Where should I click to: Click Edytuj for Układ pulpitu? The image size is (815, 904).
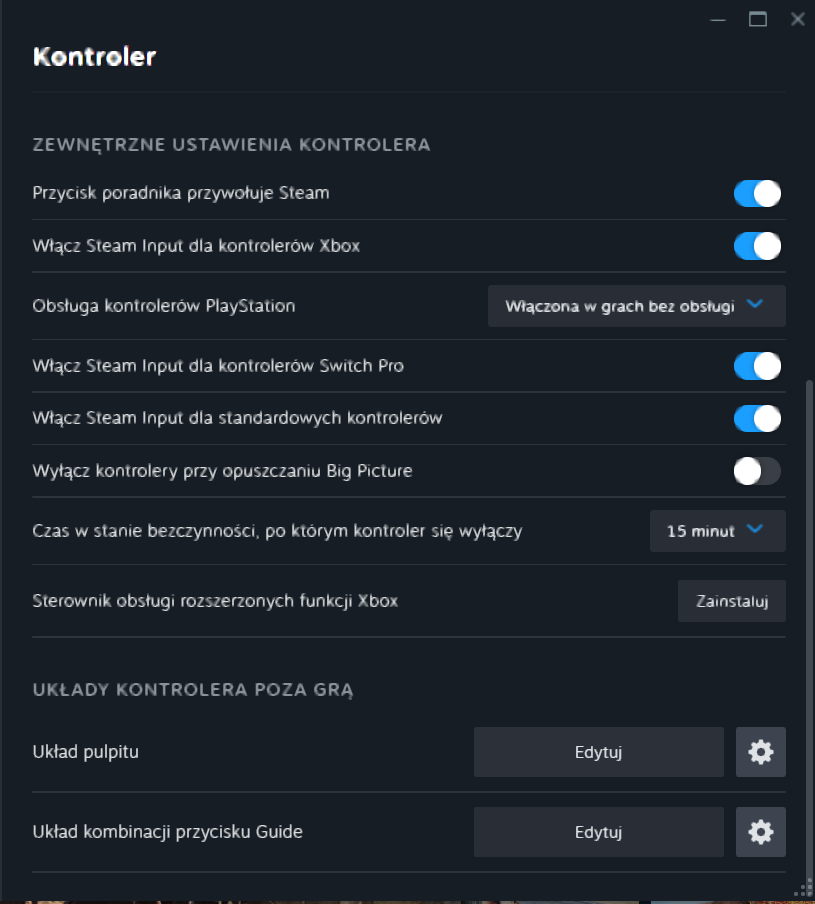point(599,752)
